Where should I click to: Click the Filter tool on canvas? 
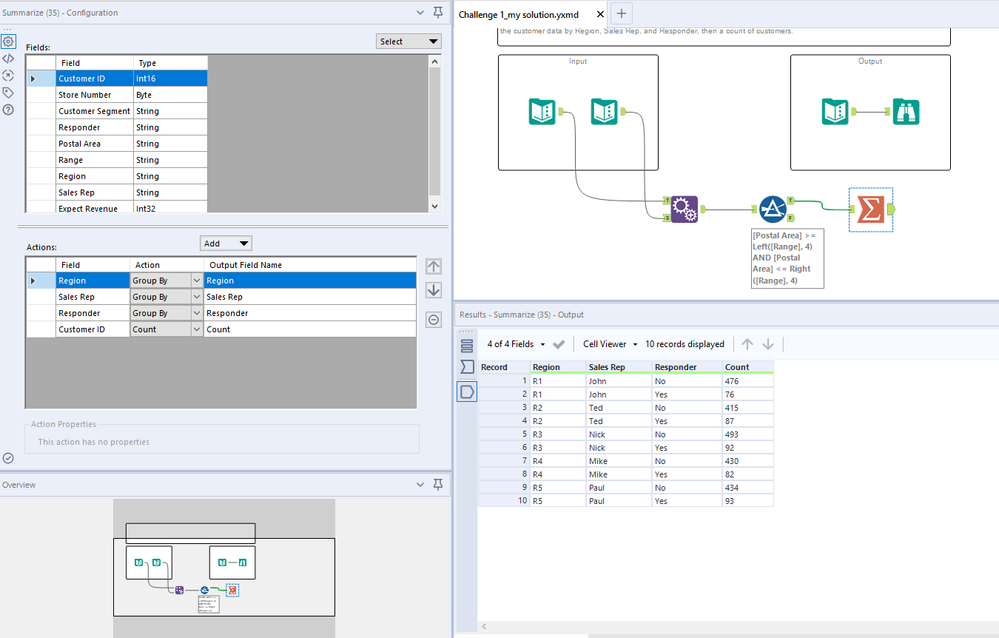click(x=771, y=209)
